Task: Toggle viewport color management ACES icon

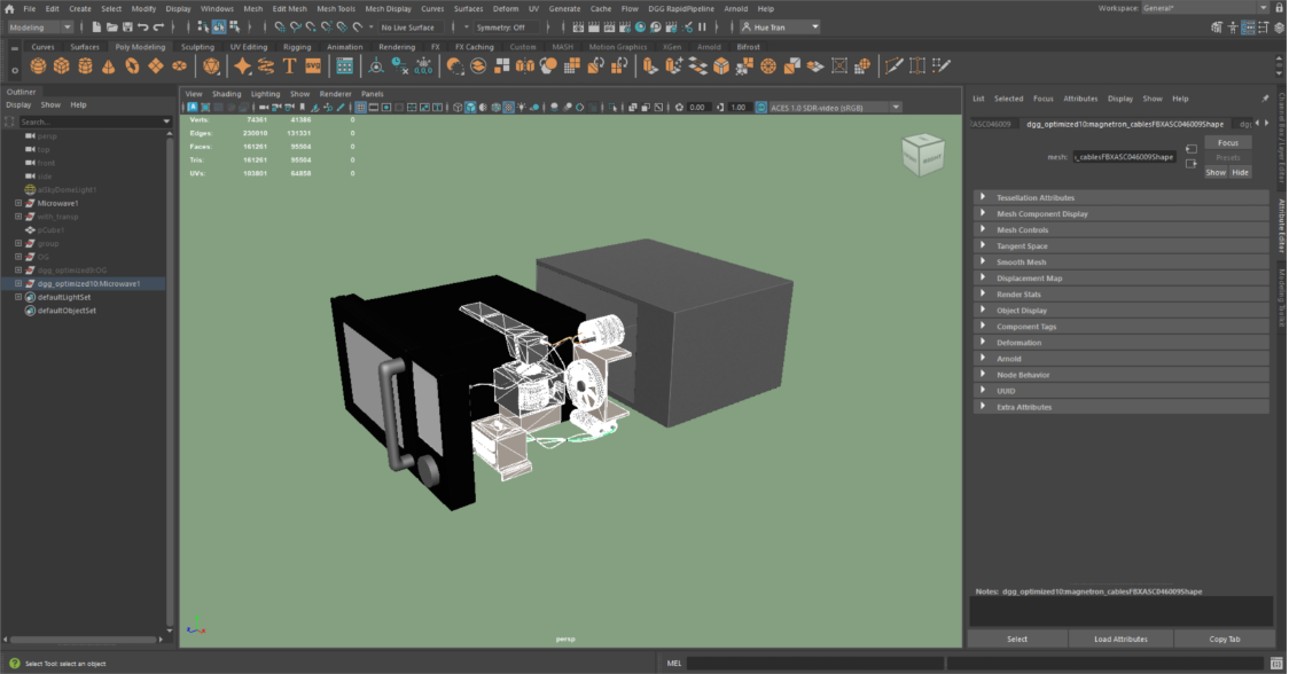Action: [761, 107]
